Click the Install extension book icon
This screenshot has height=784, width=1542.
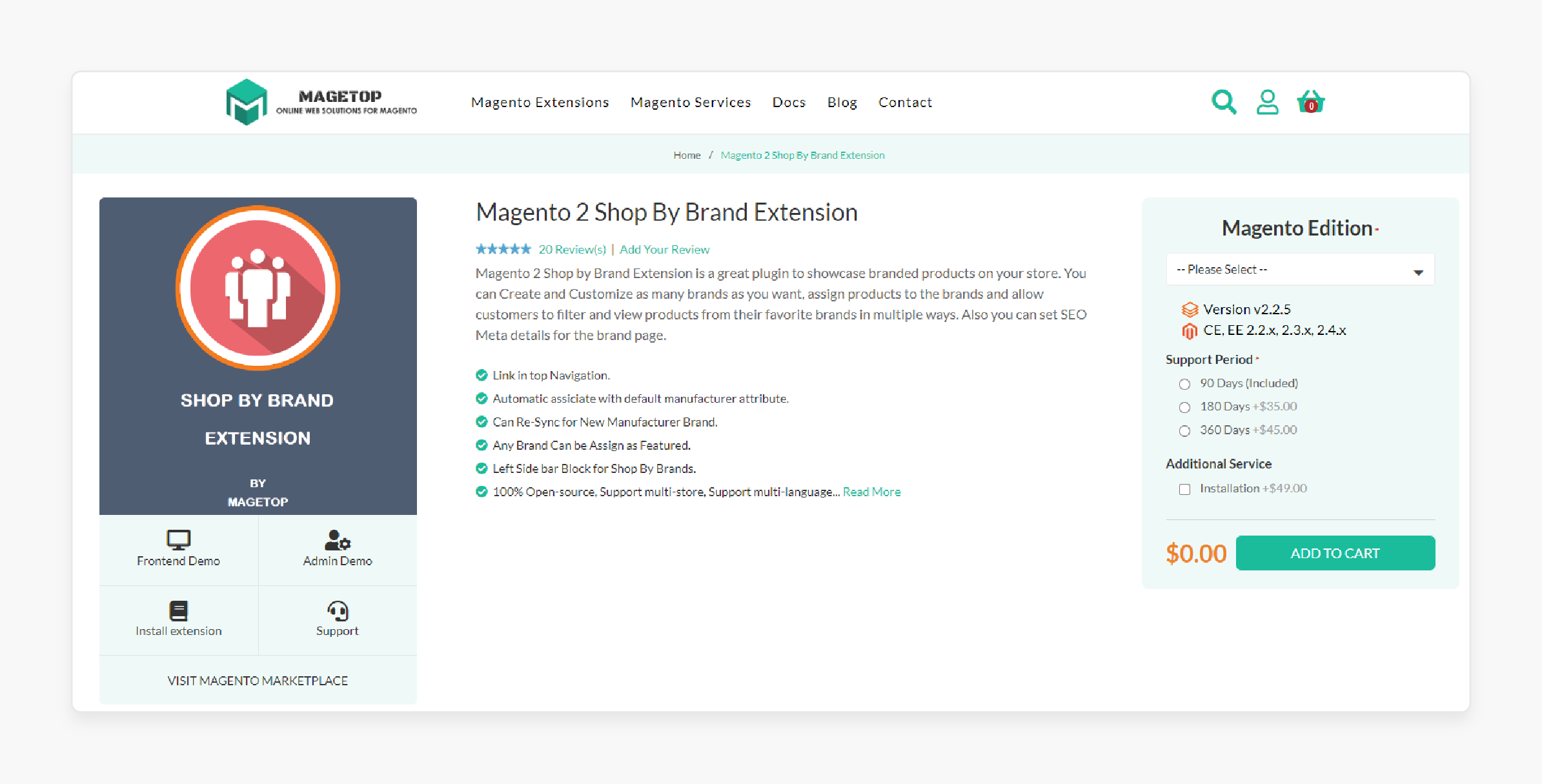[x=178, y=610]
